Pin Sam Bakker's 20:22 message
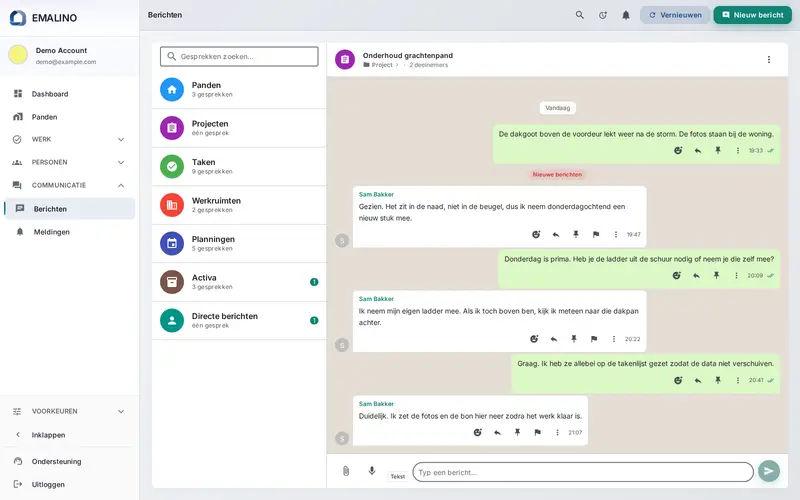The image size is (800, 500). pos(573,339)
